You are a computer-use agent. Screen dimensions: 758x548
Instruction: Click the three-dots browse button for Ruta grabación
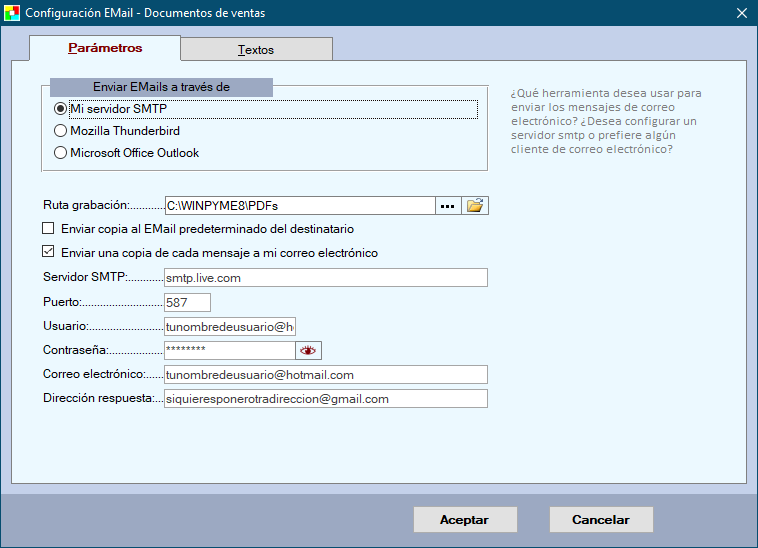(447, 206)
